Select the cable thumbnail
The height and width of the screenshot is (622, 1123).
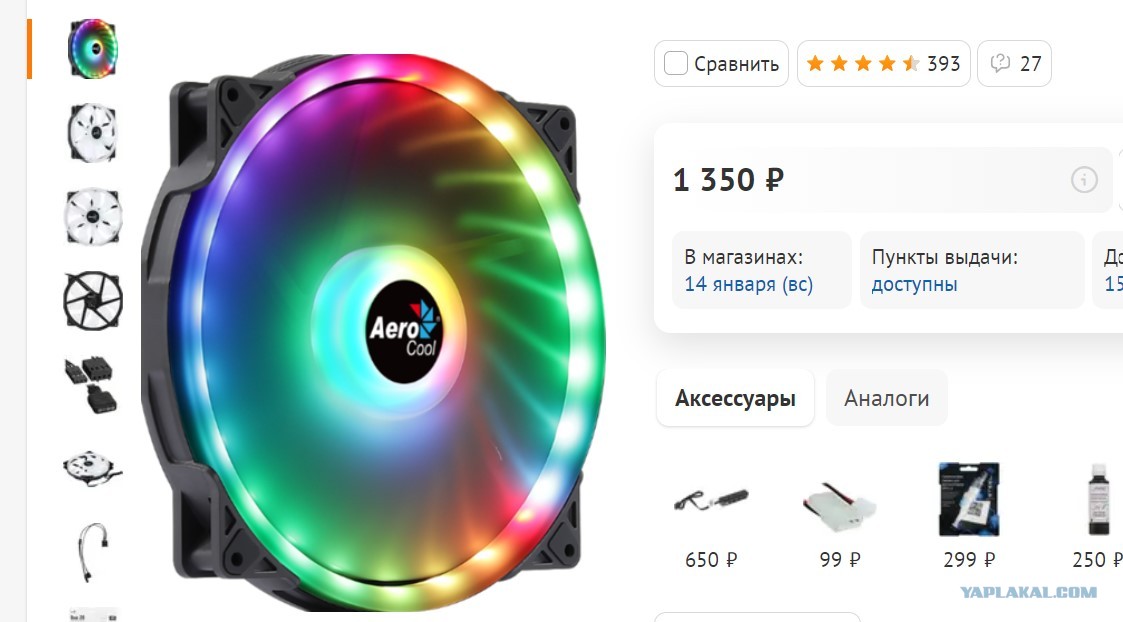(x=92, y=552)
